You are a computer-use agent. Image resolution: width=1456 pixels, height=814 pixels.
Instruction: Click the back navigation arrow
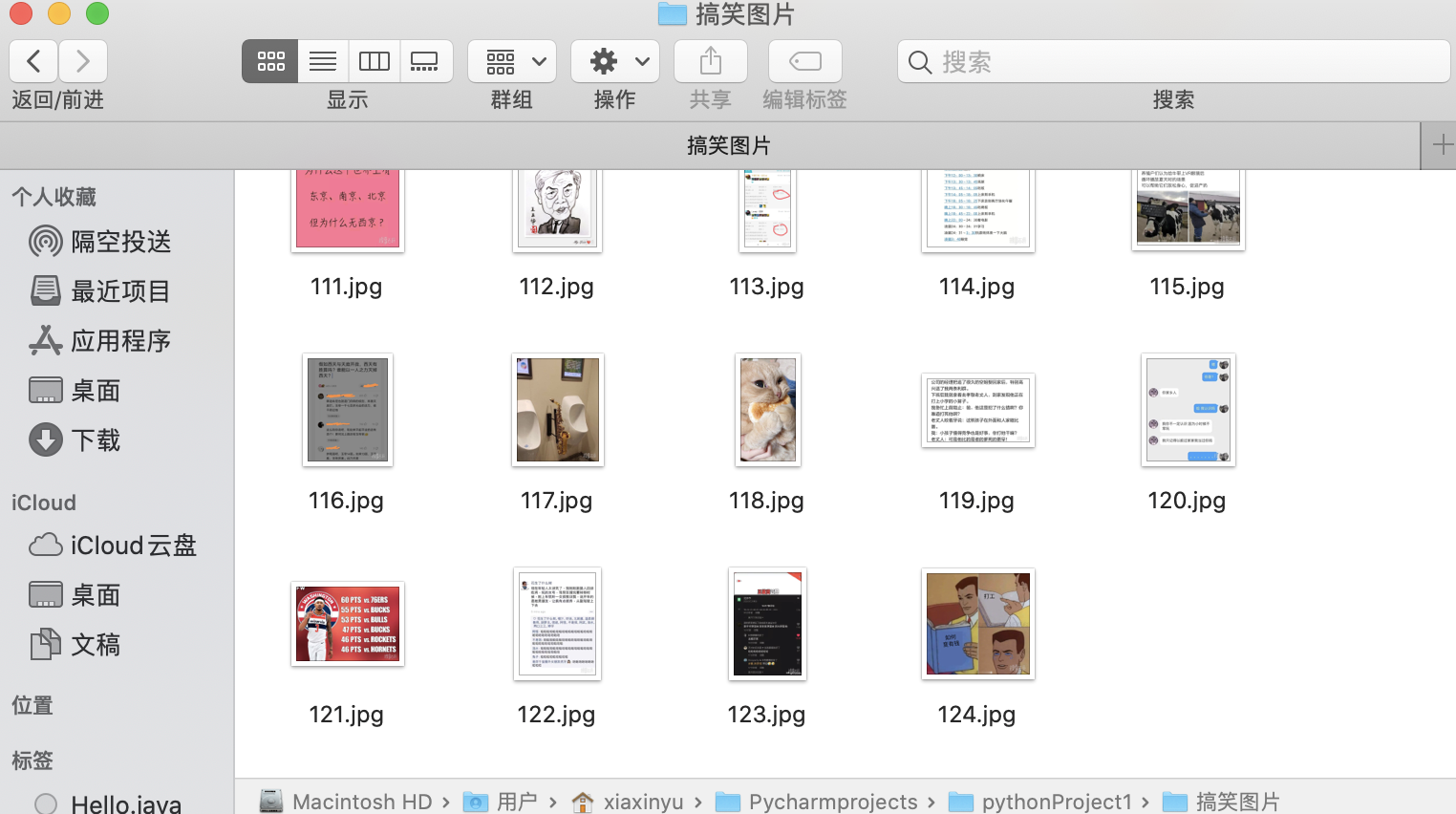click(33, 60)
